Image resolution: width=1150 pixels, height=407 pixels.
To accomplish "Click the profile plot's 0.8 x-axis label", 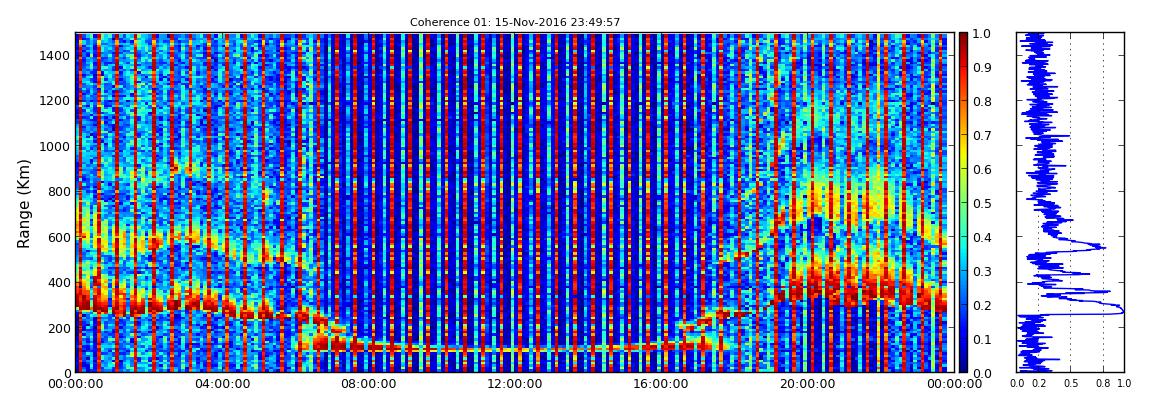I will pyautogui.click(x=1103, y=384).
